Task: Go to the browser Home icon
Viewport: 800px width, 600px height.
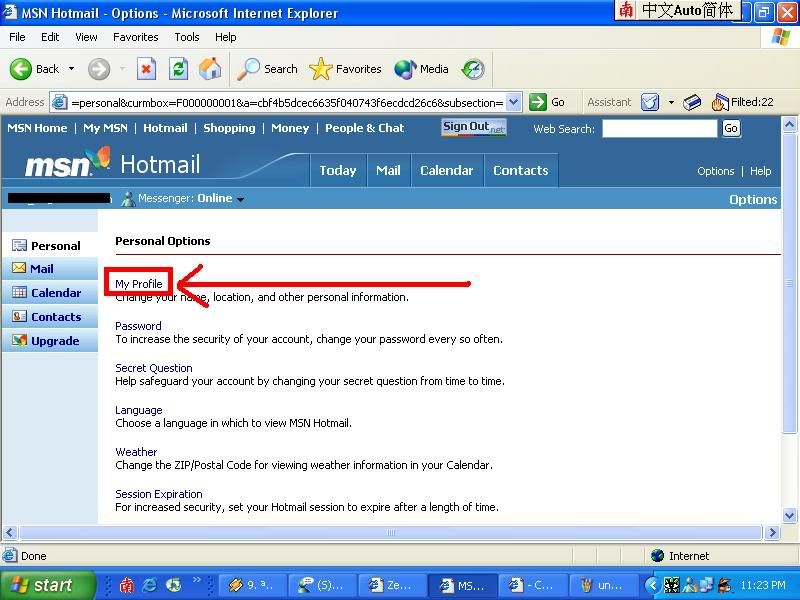Action: 210,69
